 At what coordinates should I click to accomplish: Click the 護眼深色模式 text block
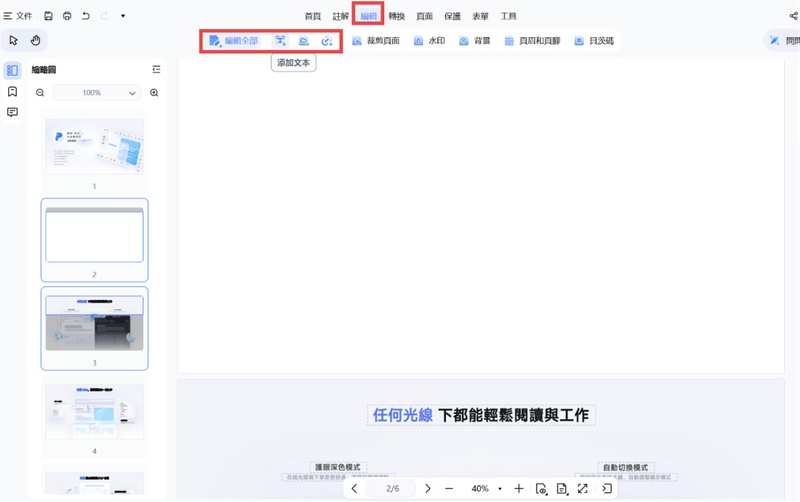pos(338,467)
